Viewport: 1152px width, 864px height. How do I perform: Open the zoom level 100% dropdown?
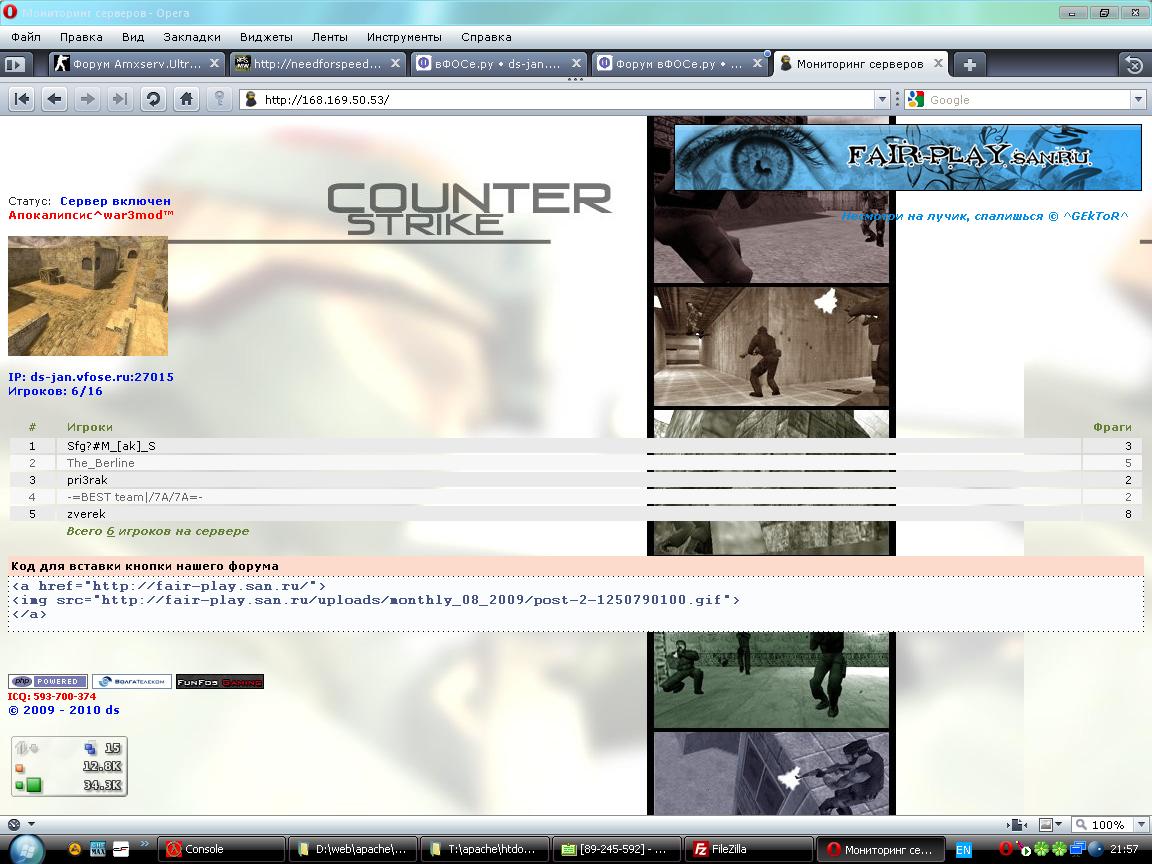pyautogui.click(x=1138, y=825)
